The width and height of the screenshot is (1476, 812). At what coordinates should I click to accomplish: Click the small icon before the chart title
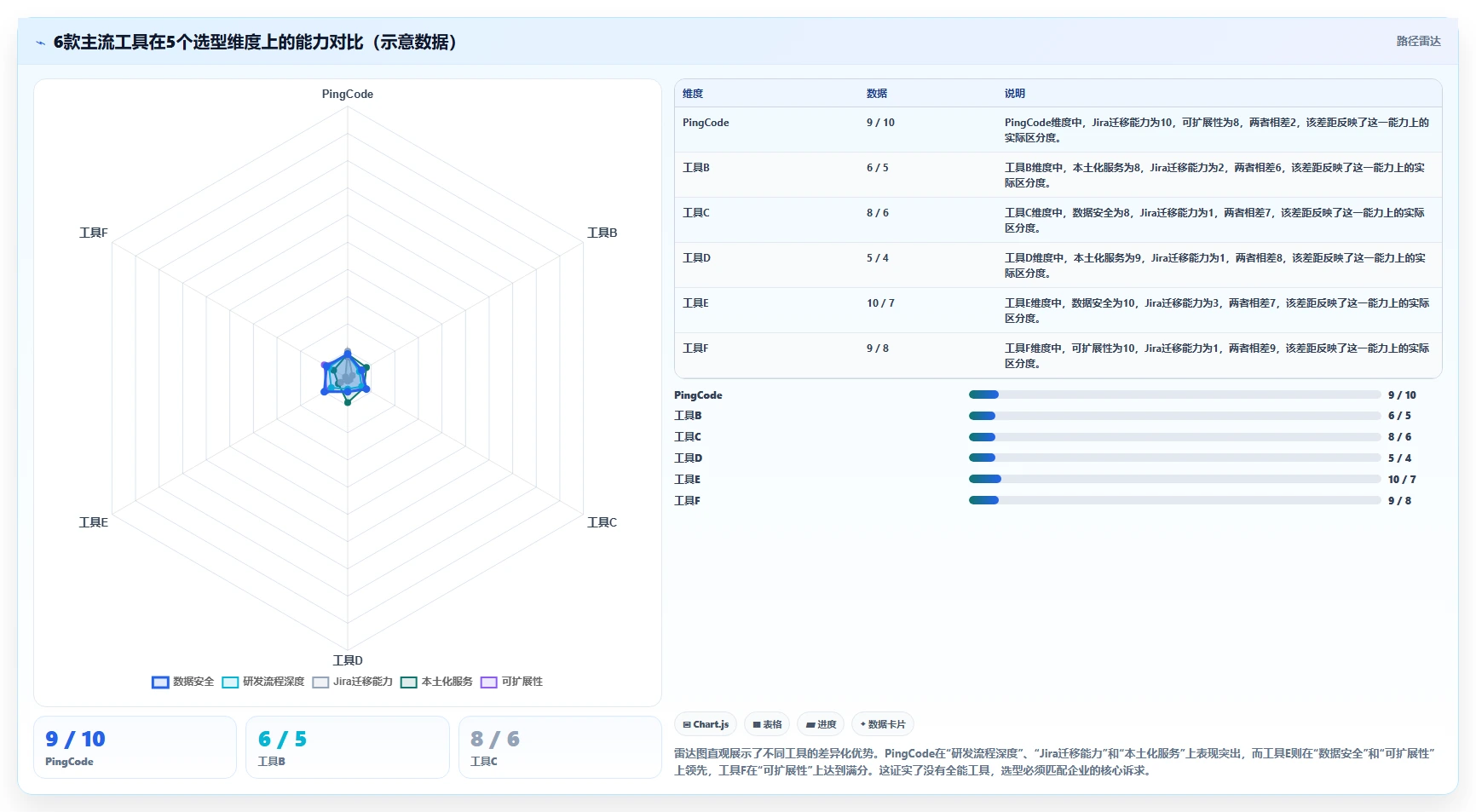tap(40, 43)
